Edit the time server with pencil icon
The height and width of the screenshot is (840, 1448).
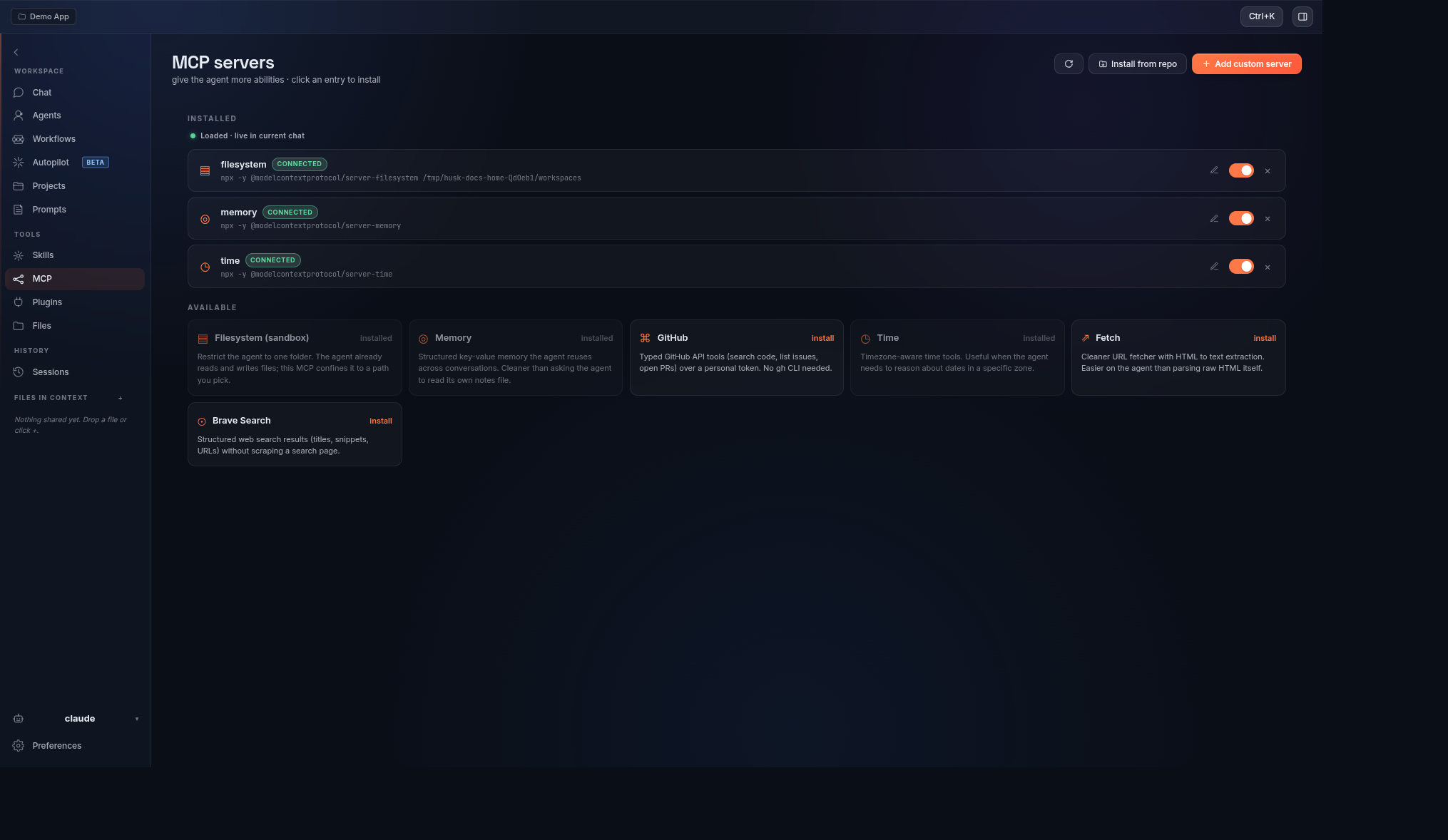(1214, 267)
